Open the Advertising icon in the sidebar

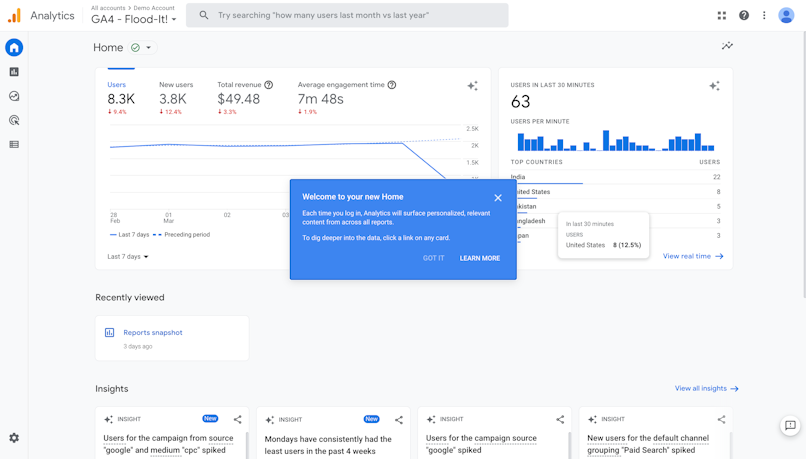(x=14, y=120)
